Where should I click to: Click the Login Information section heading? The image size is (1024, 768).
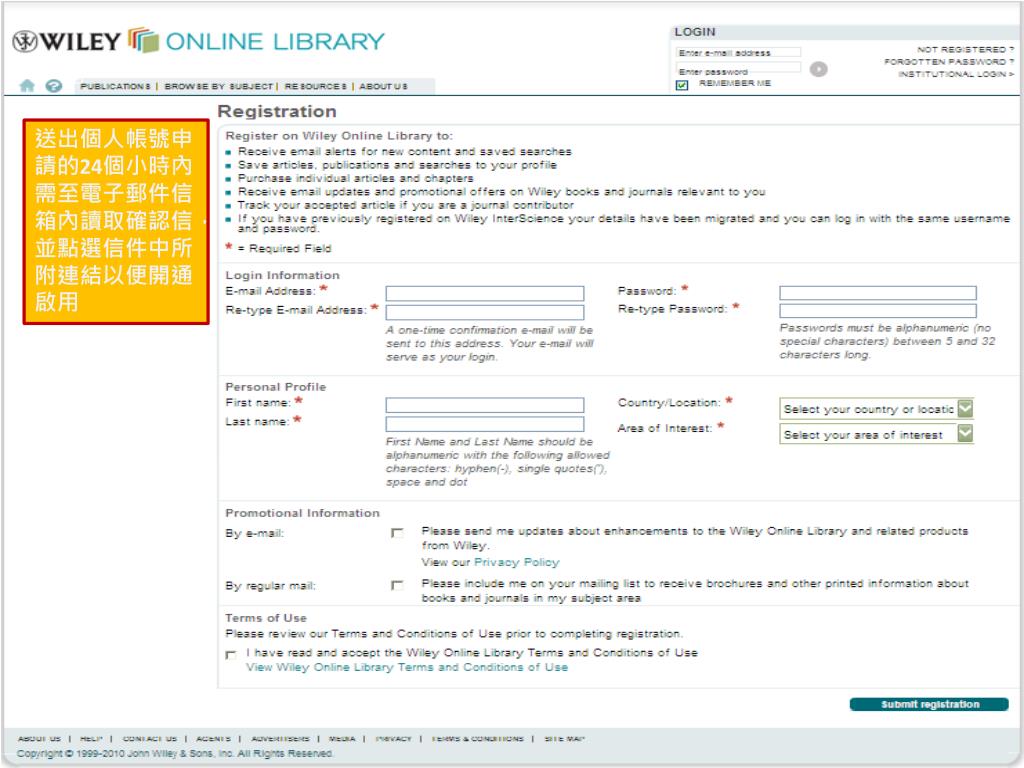click(282, 275)
